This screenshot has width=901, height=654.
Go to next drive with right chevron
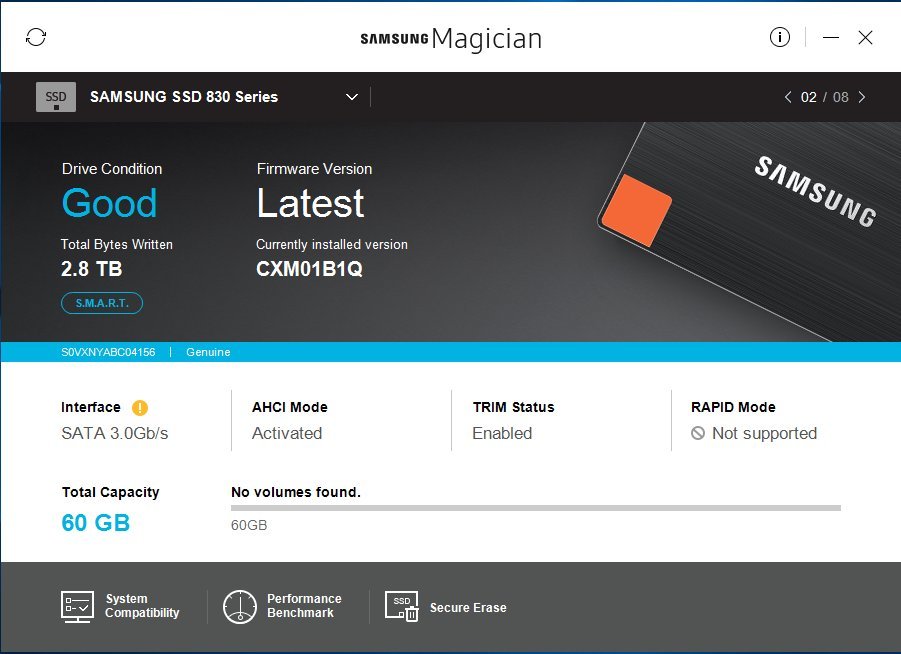click(x=862, y=97)
